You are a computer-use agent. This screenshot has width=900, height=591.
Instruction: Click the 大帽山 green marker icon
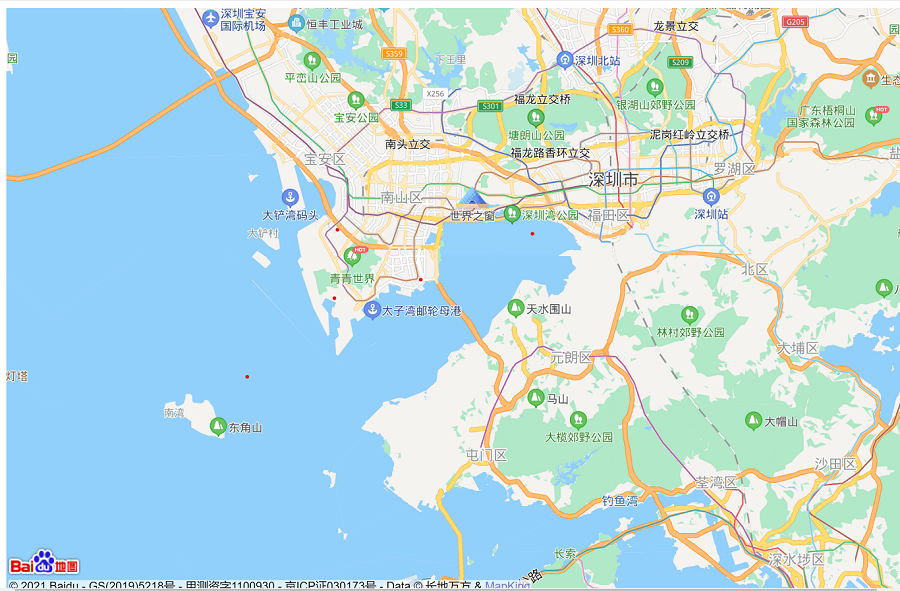pyautogui.click(x=753, y=421)
